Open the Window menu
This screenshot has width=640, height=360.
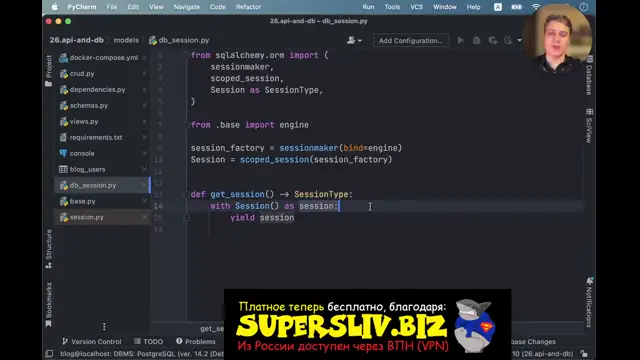pyautogui.click(x=444, y=7)
